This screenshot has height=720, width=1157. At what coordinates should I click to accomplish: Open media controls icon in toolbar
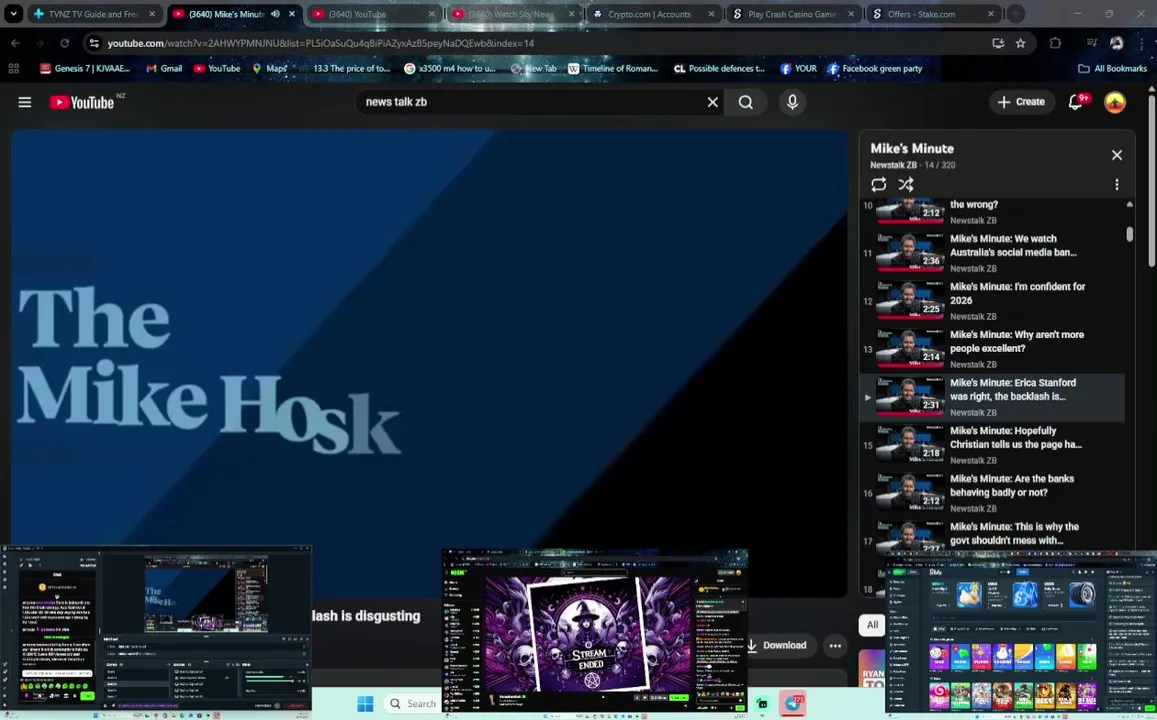pos(1091,44)
